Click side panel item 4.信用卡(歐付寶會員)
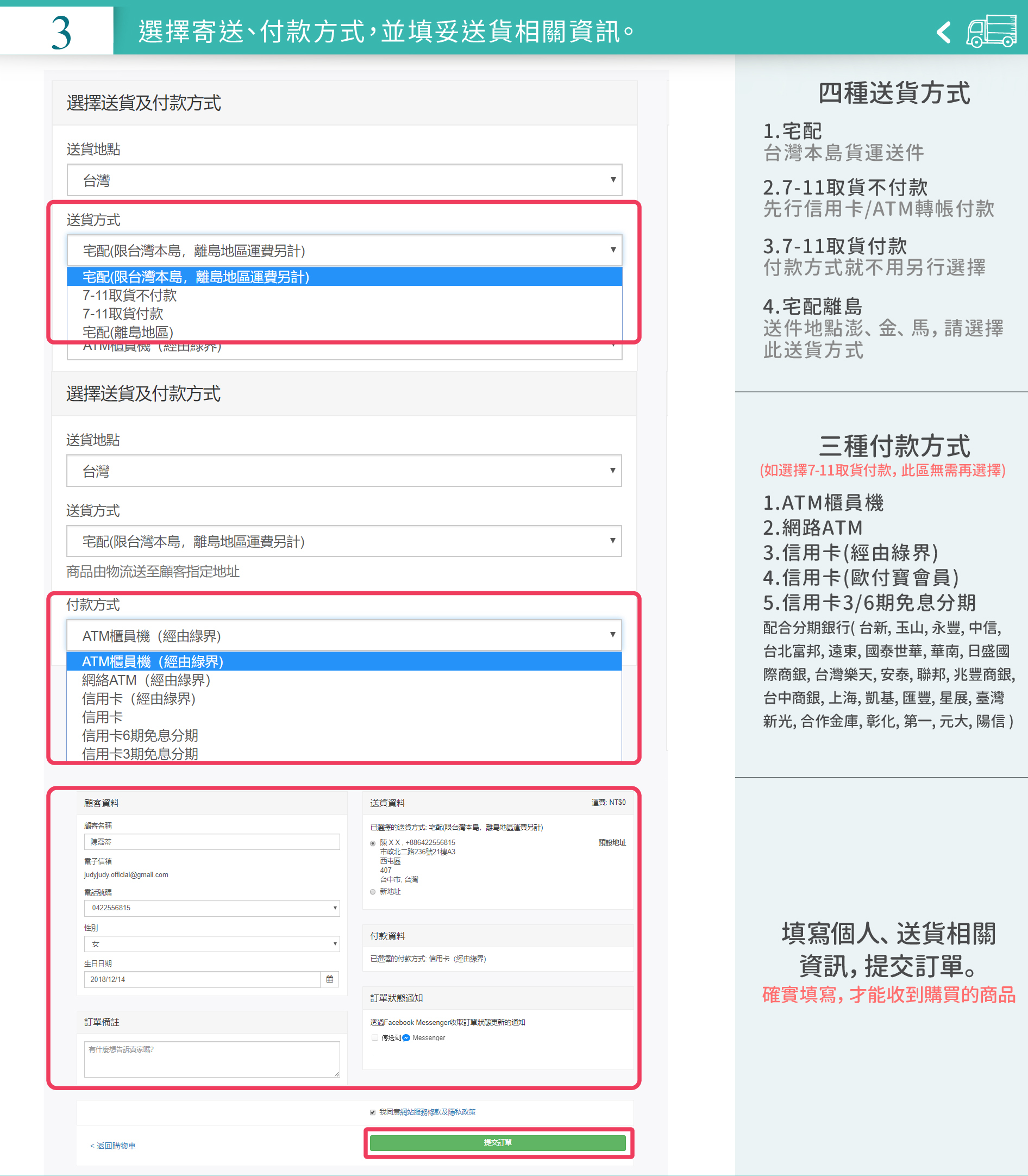Image resolution: width=1028 pixels, height=1176 pixels. tap(861, 577)
